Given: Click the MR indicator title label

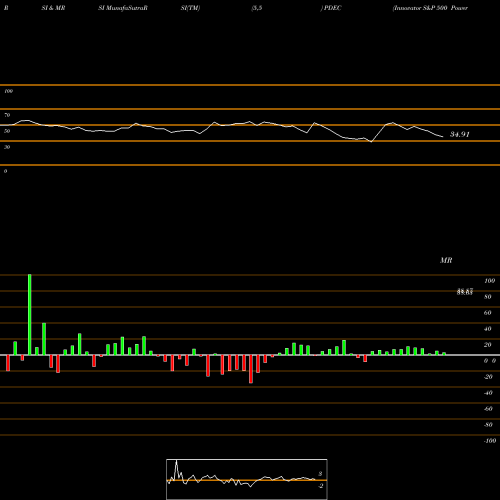Looking at the screenshot, I should pyautogui.click(x=446, y=260).
